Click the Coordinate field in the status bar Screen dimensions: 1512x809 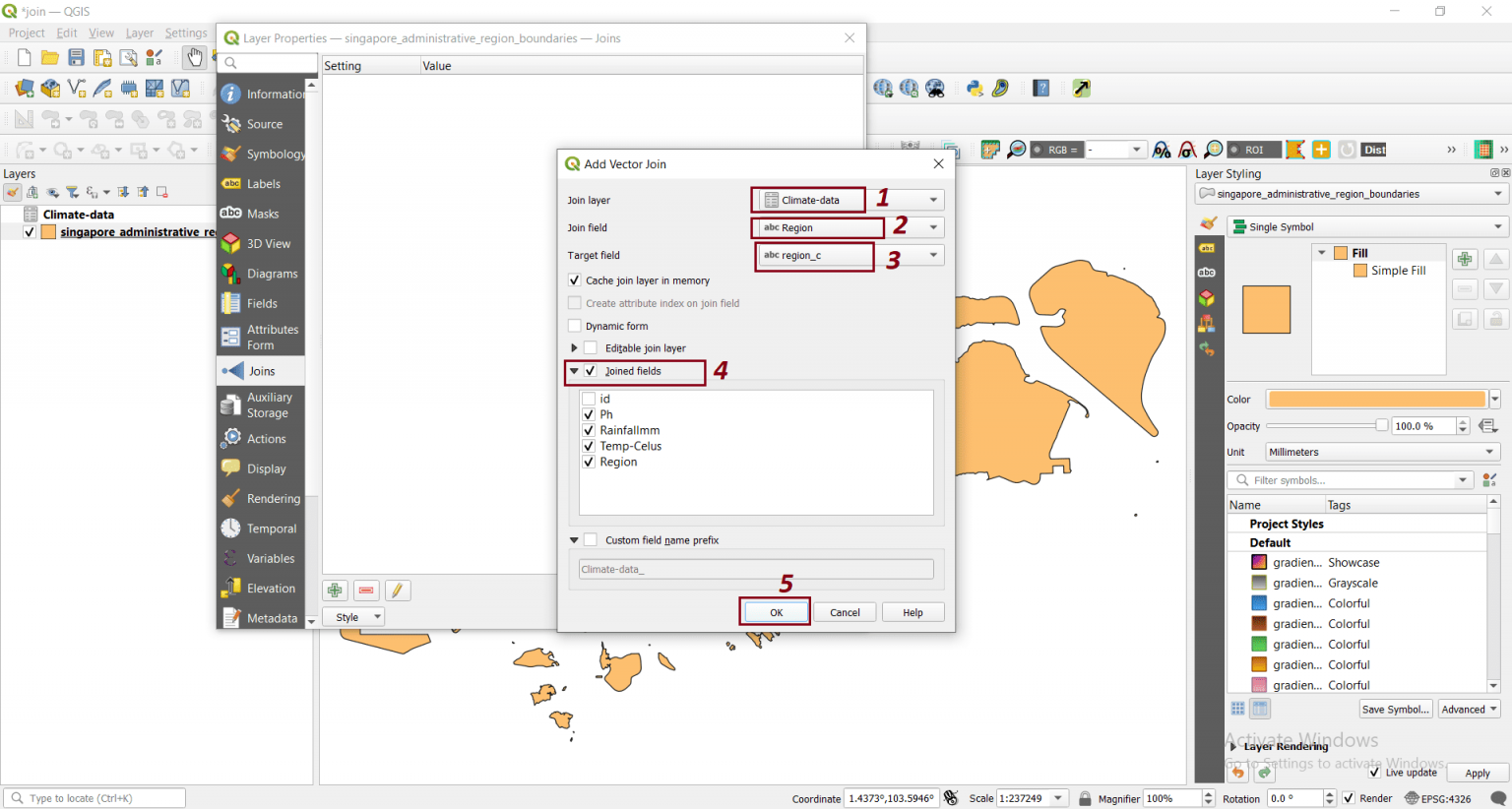coord(891,798)
